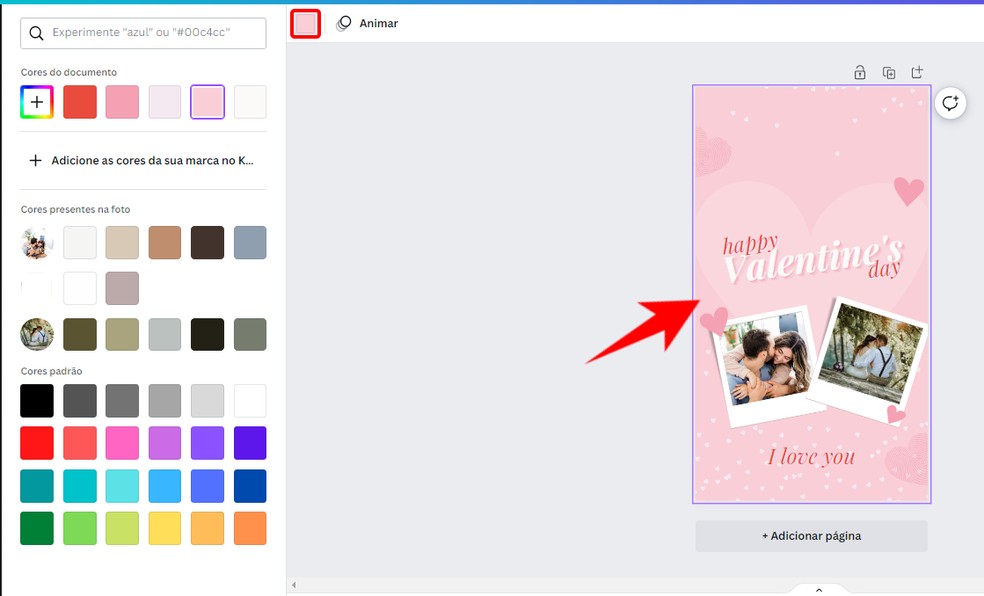Select the khaki photo color swatch

tap(122, 334)
